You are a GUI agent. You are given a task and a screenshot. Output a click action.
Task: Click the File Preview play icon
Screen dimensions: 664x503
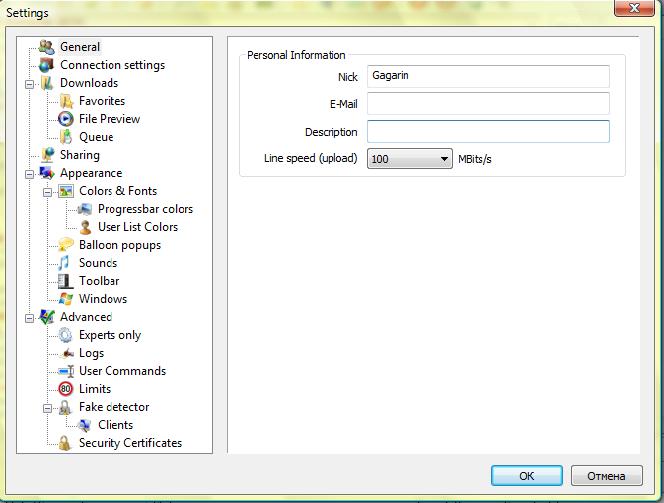(x=66, y=119)
